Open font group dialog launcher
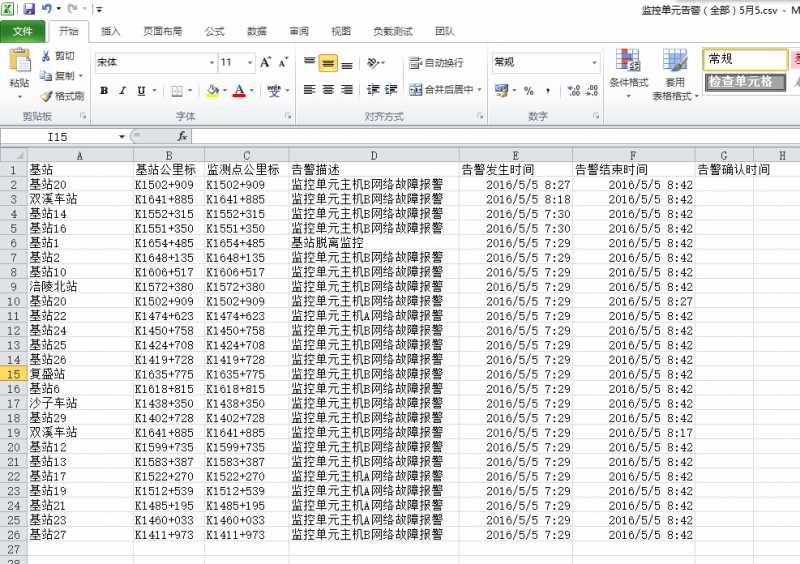 click(288, 116)
